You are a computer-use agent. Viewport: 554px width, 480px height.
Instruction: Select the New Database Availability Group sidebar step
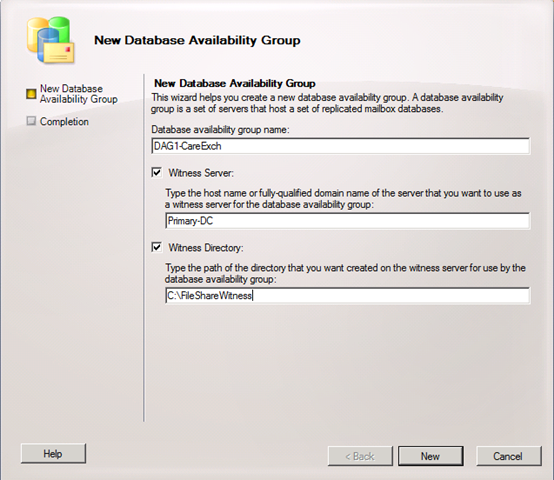pos(78,94)
